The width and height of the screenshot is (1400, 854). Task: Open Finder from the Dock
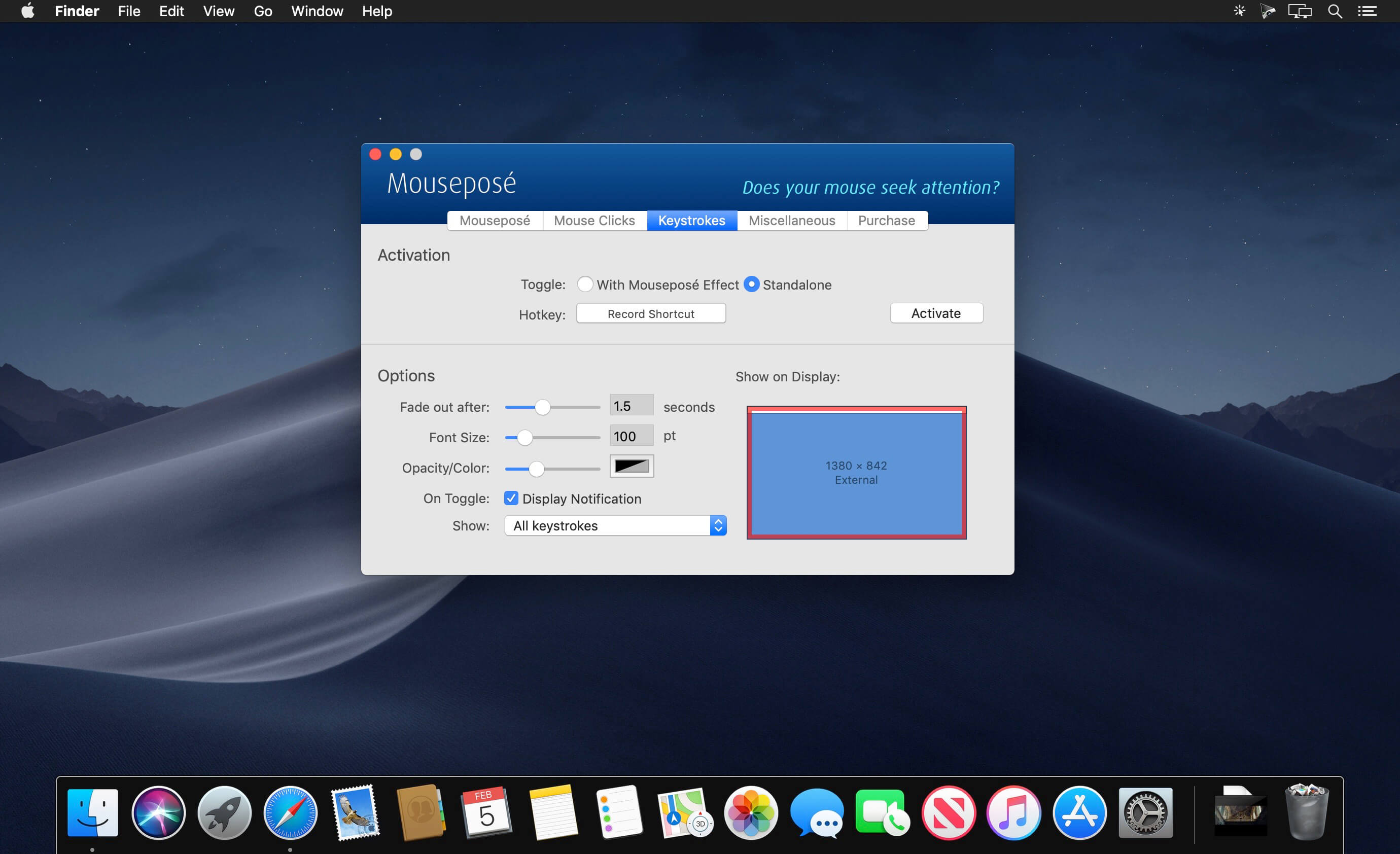[93, 812]
